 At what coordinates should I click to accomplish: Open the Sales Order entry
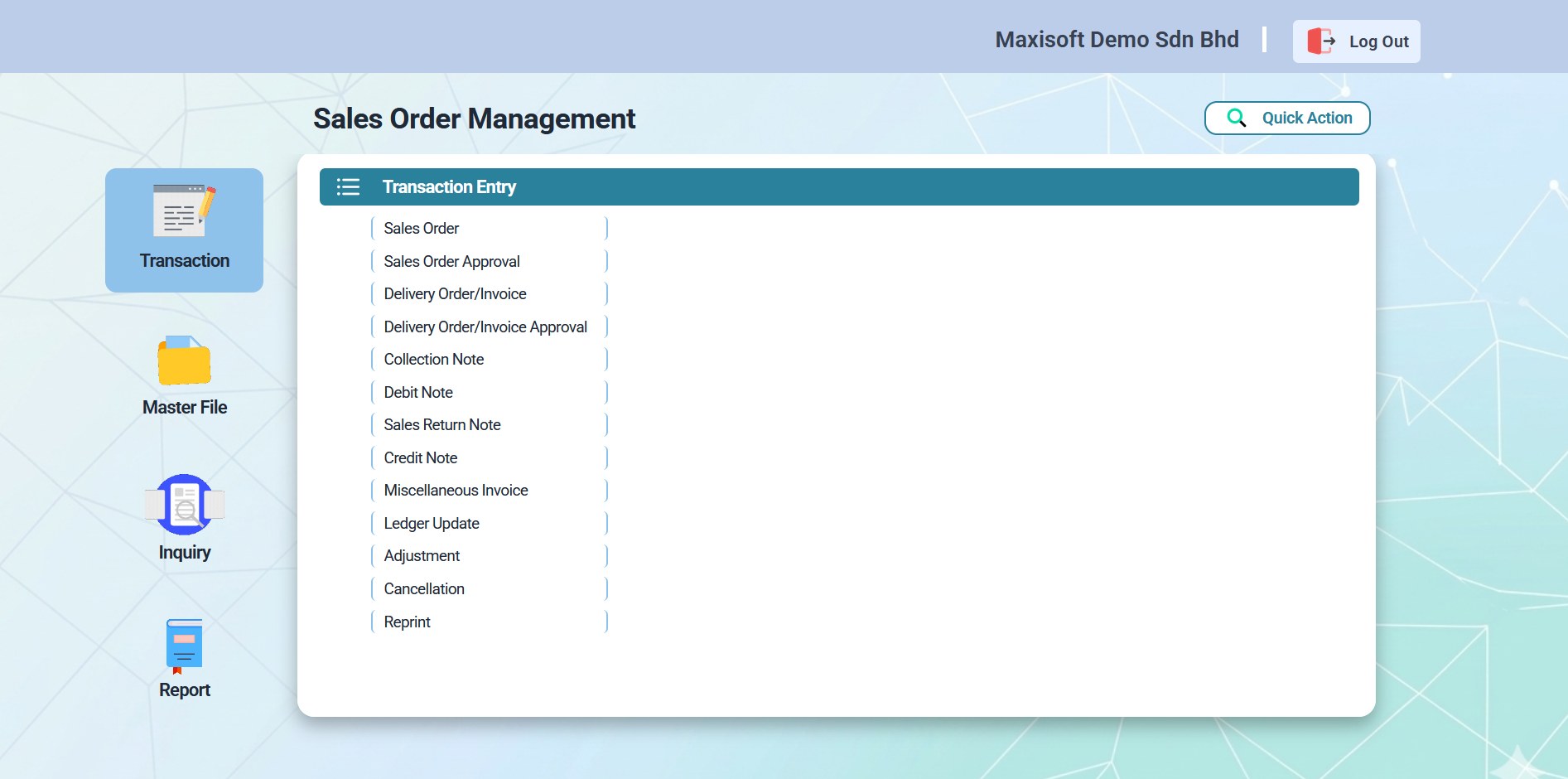[489, 228]
